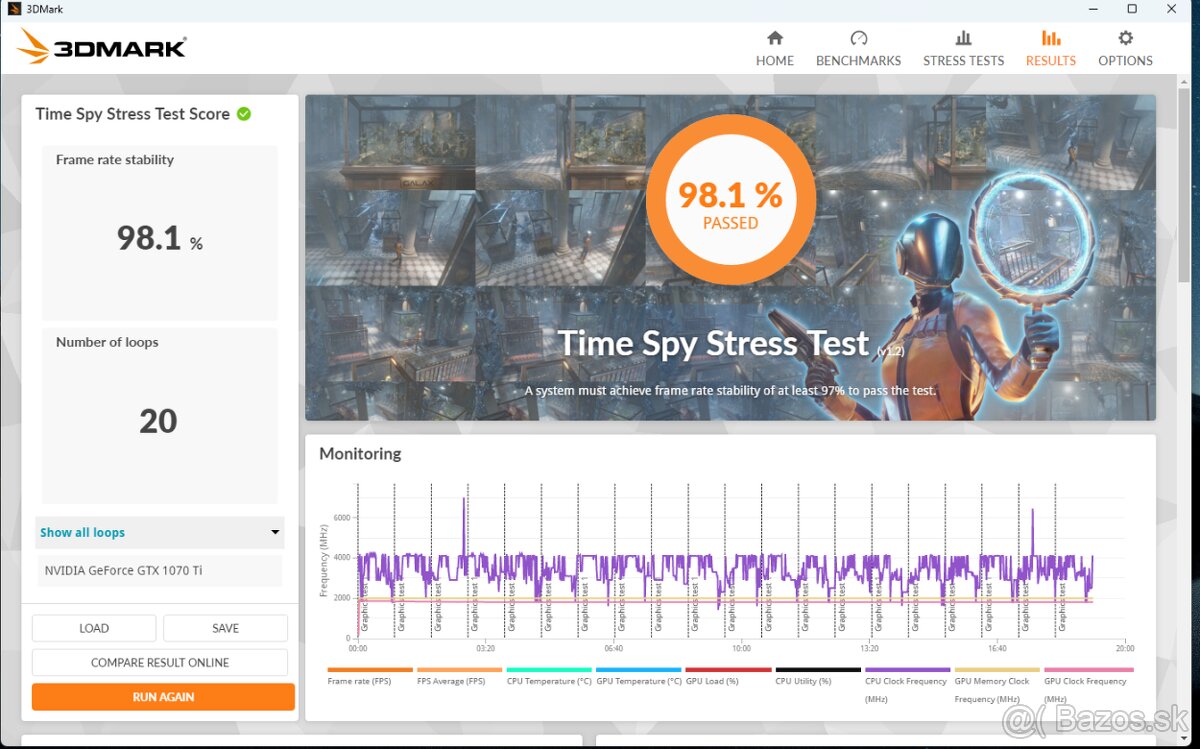
Task: Click the dropdown arrow beside Show all loops
Action: [275, 533]
